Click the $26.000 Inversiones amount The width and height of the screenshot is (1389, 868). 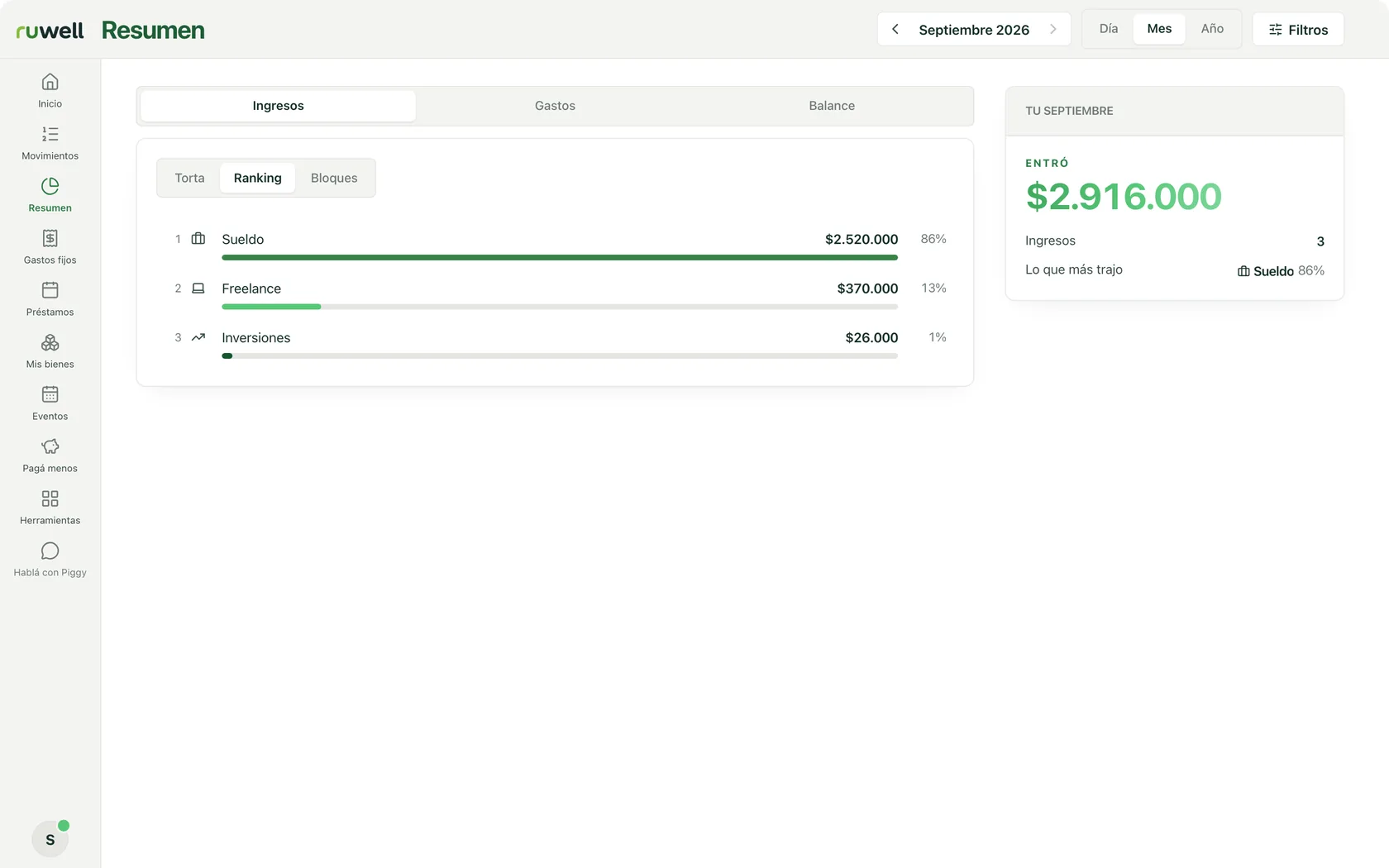click(871, 337)
